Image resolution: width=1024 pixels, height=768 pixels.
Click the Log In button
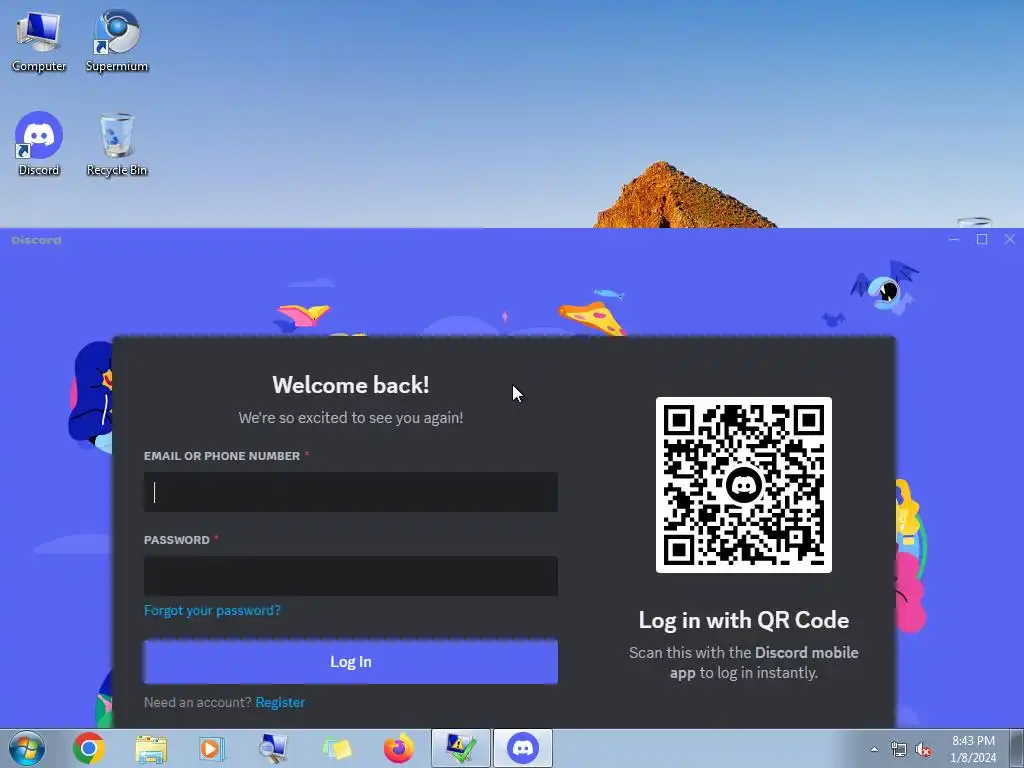pyautogui.click(x=351, y=662)
